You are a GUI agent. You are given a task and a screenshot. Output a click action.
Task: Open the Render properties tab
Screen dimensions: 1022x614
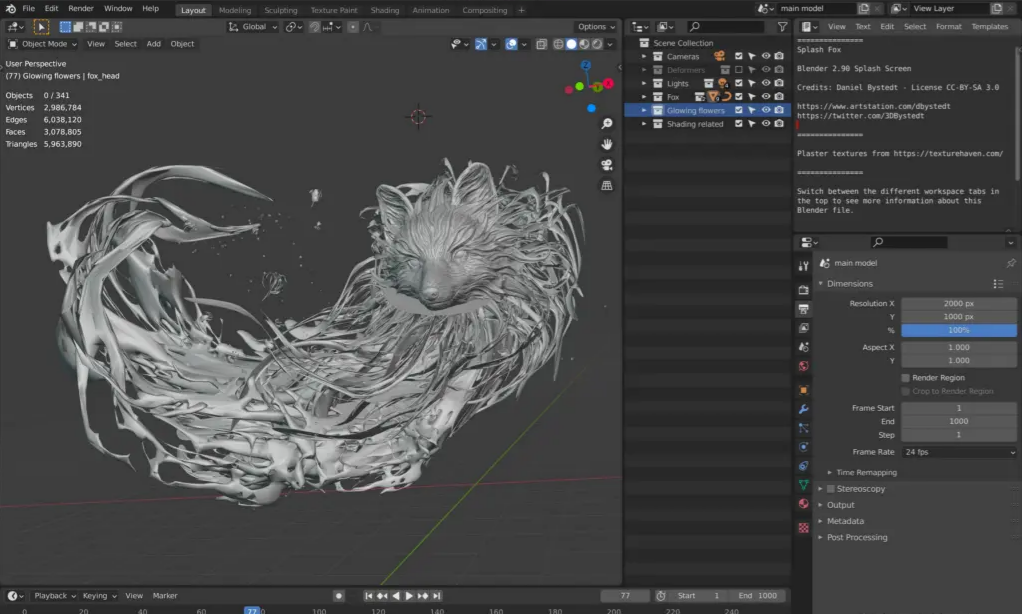804,289
